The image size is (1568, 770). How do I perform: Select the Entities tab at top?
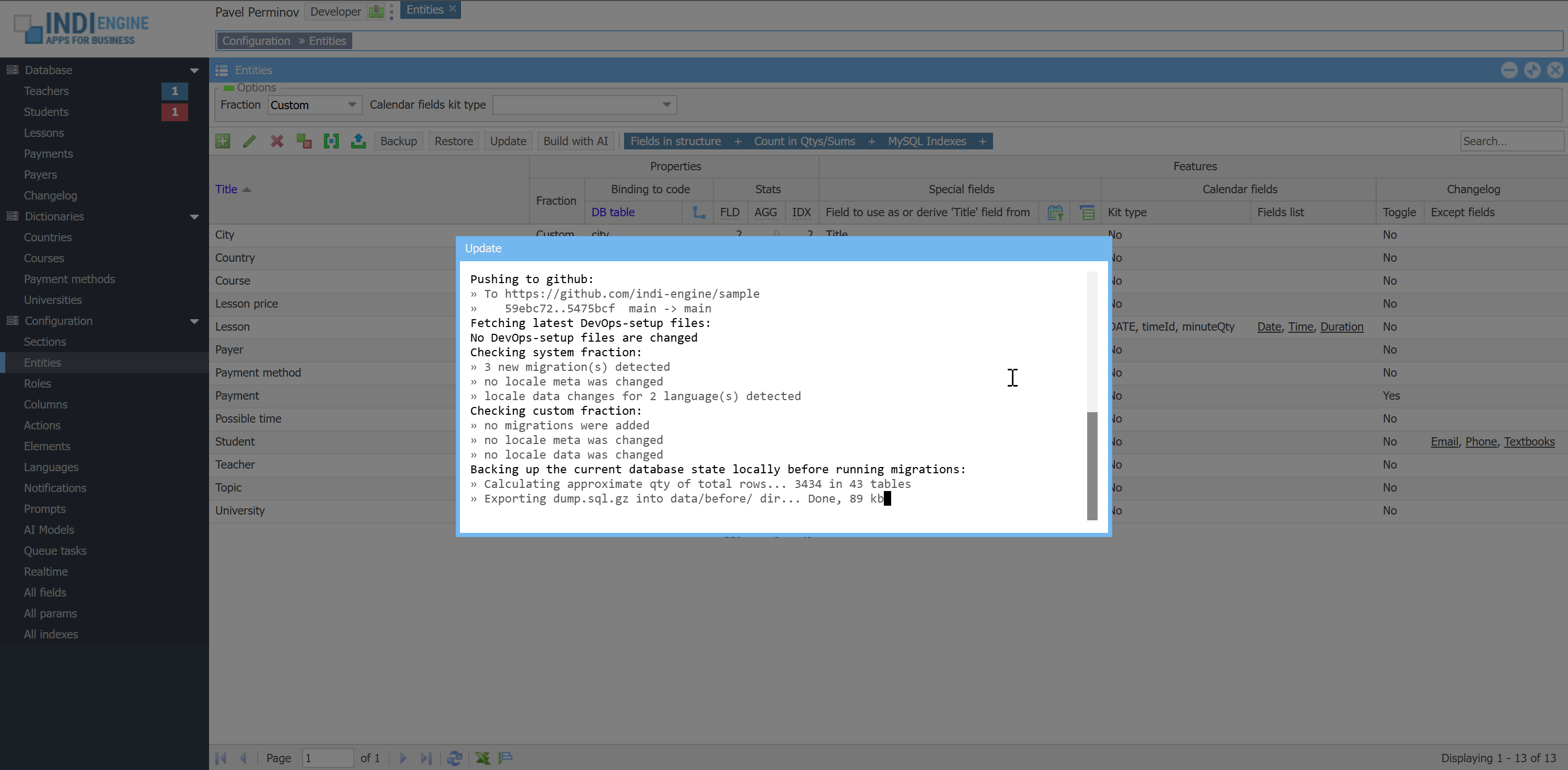coord(425,10)
